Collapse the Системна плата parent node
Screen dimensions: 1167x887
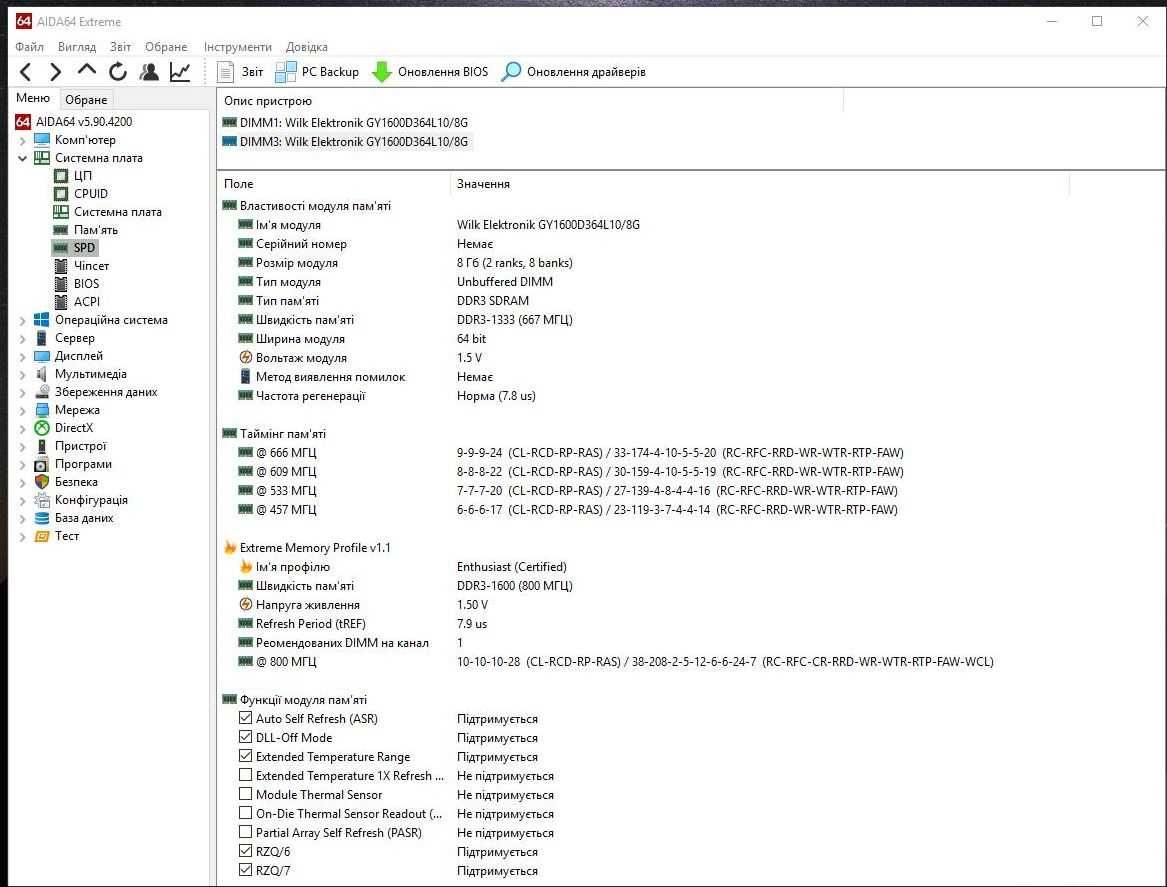coord(22,158)
